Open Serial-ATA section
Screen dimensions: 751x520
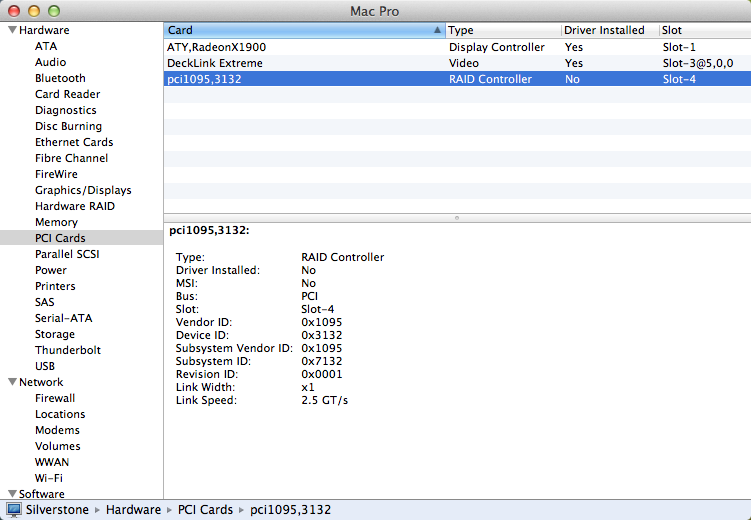[63, 318]
